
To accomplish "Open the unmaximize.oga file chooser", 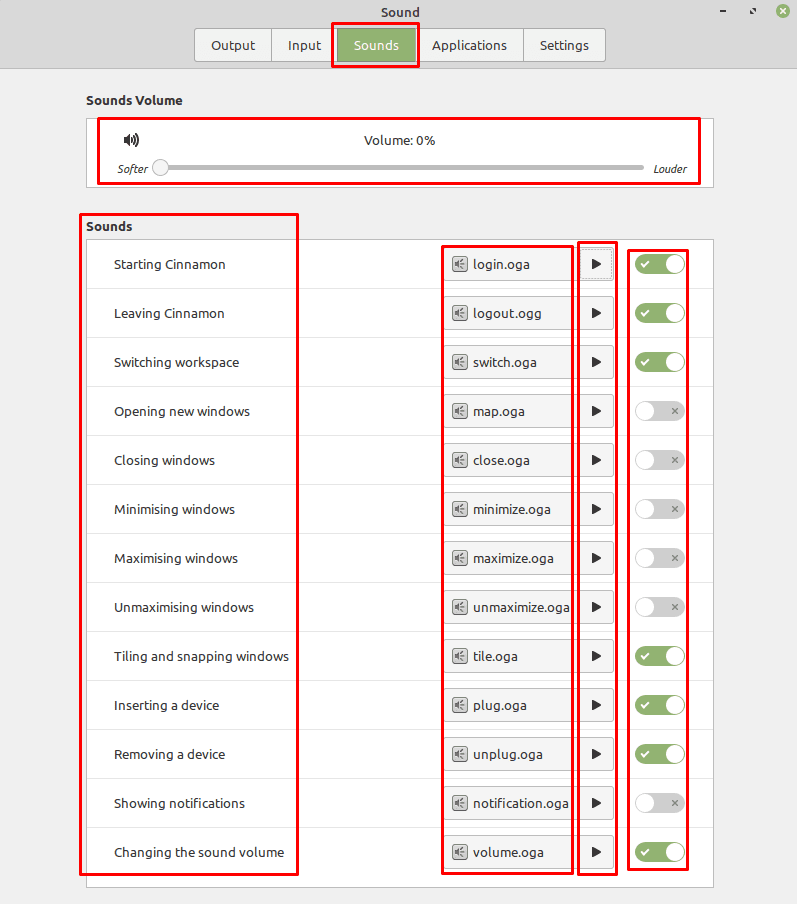I will coord(512,607).
